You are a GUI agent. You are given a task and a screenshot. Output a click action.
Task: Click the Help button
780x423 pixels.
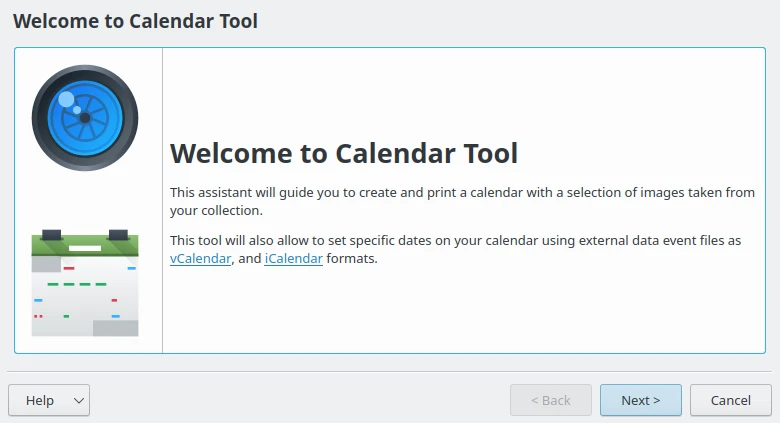(40, 400)
